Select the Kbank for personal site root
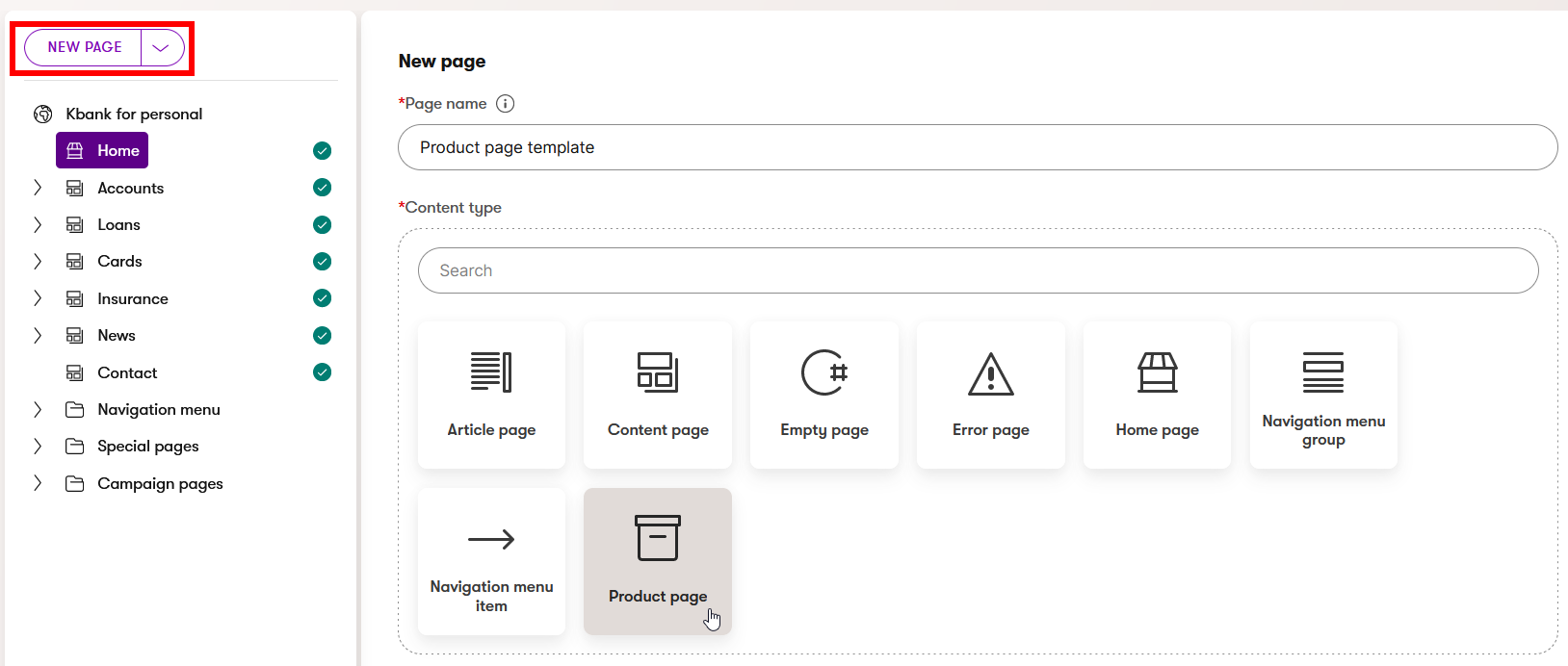The image size is (1568, 666). tap(134, 114)
